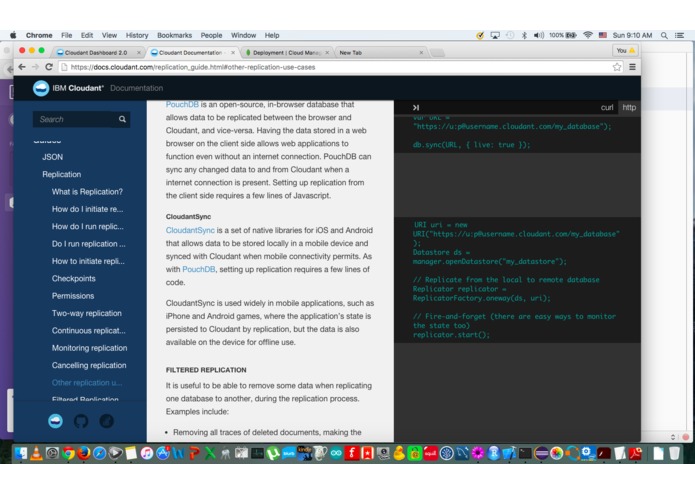Switch to the New Tab tab
This screenshot has height=494, width=695.
tap(381, 52)
